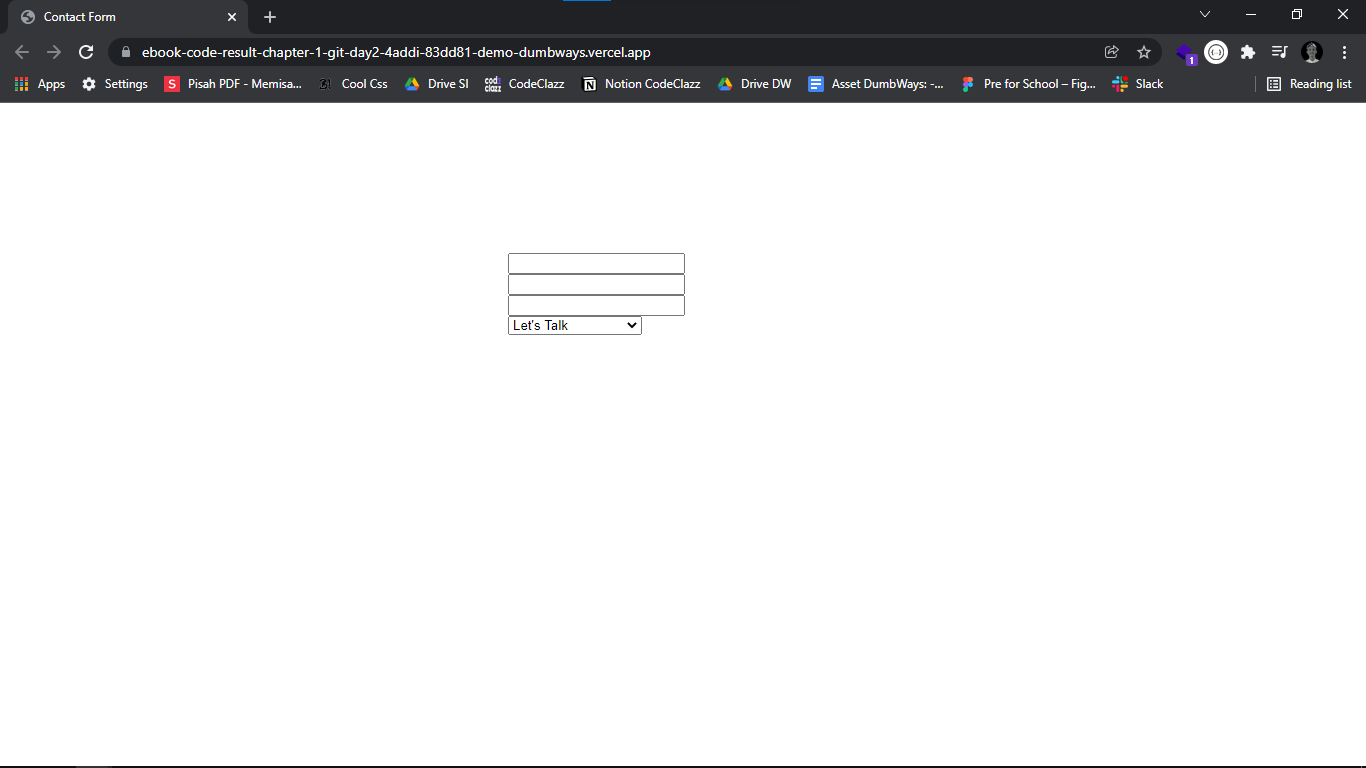Open the Reading list panel
Image resolution: width=1366 pixels, height=768 pixels.
coord(1309,84)
